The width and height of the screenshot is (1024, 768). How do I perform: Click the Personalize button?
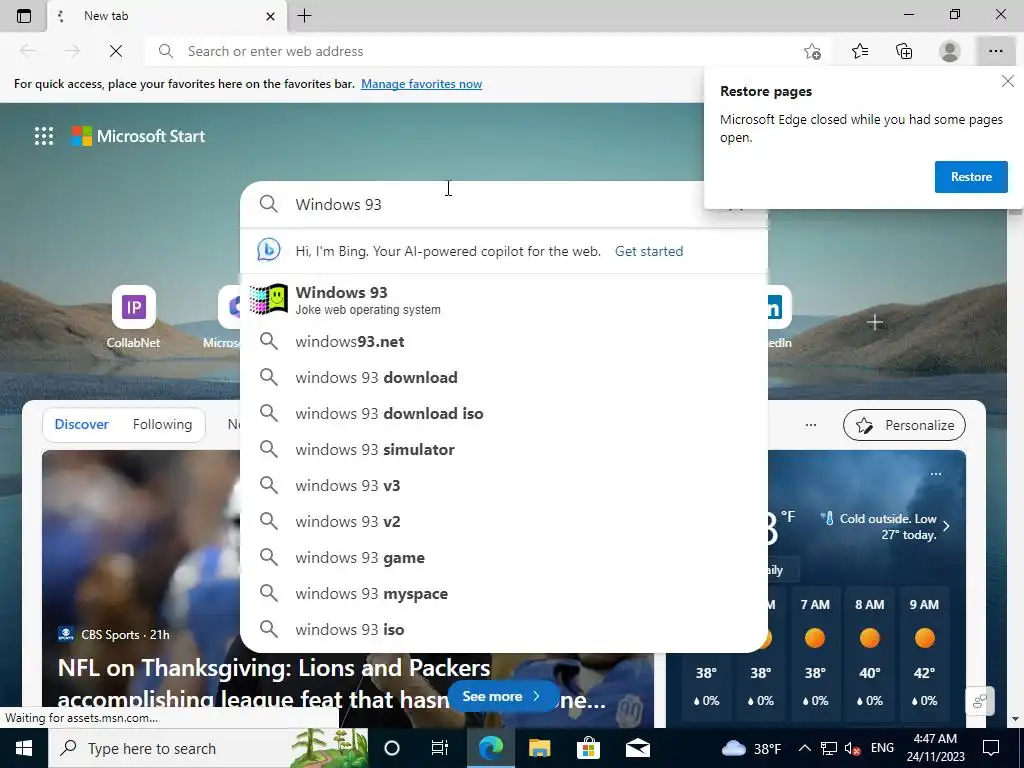click(904, 425)
